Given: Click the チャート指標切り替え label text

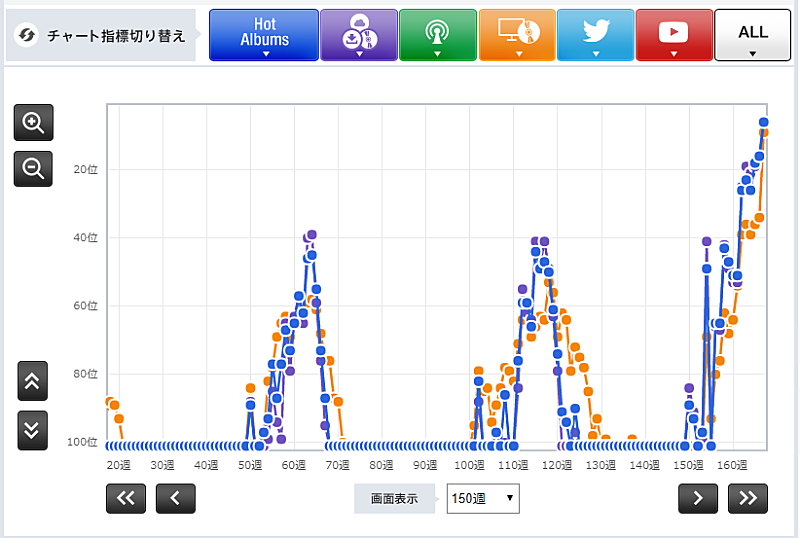Looking at the screenshot, I should click(x=117, y=35).
